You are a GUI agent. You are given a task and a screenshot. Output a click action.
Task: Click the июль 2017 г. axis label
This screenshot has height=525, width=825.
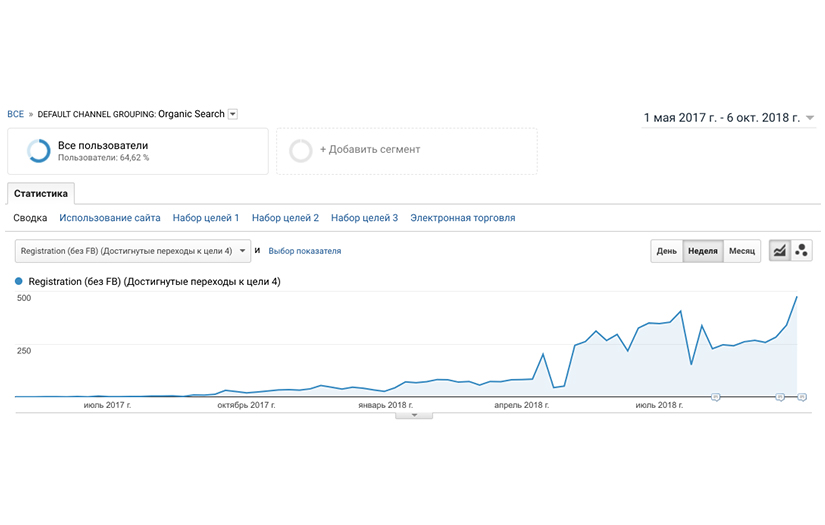(107, 405)
